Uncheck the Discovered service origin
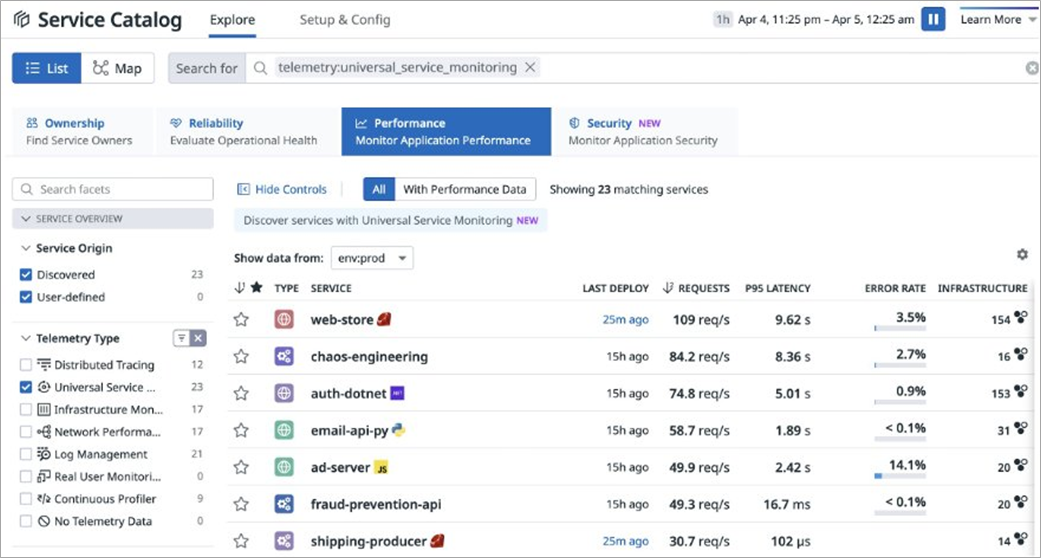The height and width of the screenshot is (558, 1041). 26,275
